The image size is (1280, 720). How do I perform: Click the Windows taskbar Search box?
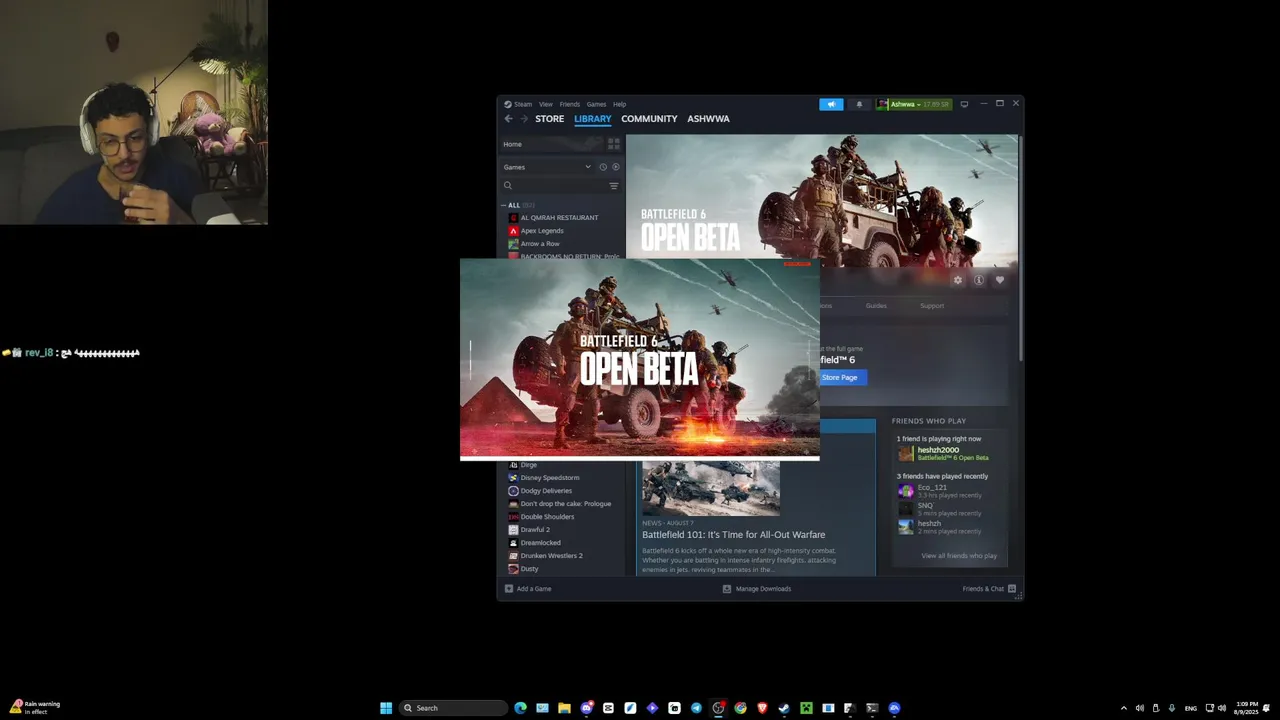pyautogui.click(x=453, y=708)
